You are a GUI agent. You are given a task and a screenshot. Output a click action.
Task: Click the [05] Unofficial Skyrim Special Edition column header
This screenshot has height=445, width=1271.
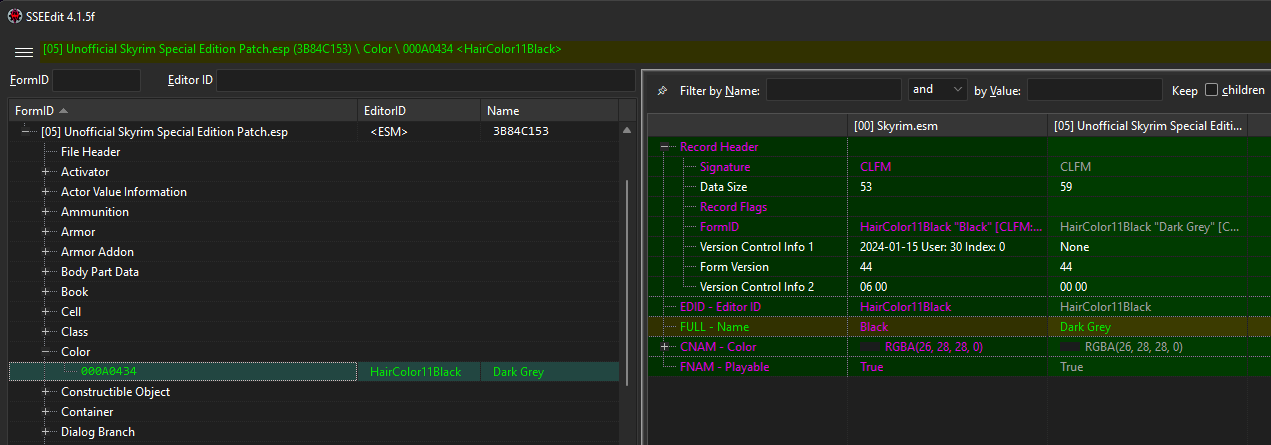(x=1148, y=125)
